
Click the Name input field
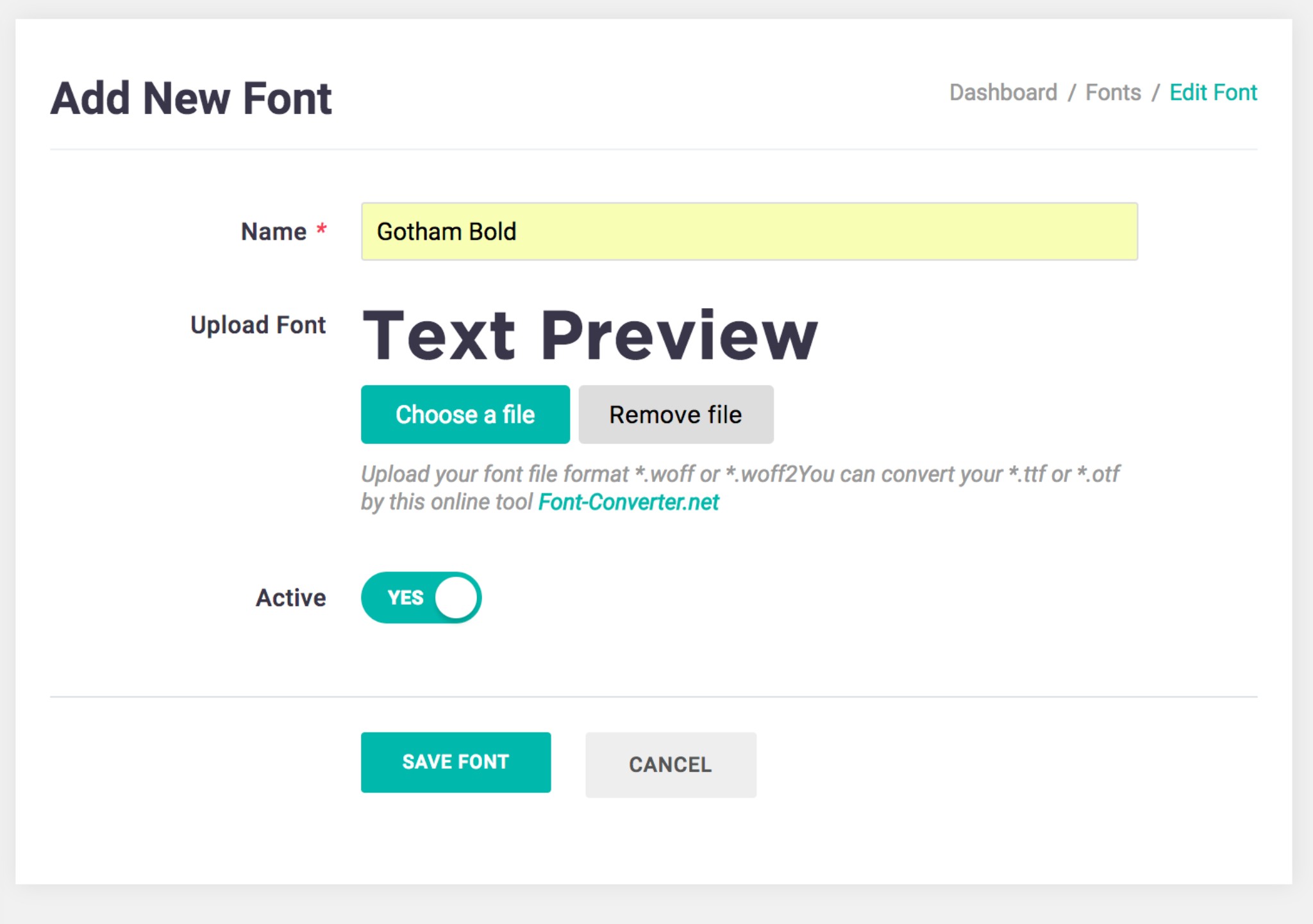pos(749,231)
